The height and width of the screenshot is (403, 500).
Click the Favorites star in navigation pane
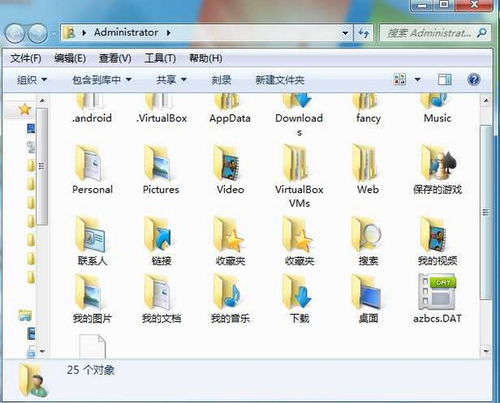click(25, 109)
